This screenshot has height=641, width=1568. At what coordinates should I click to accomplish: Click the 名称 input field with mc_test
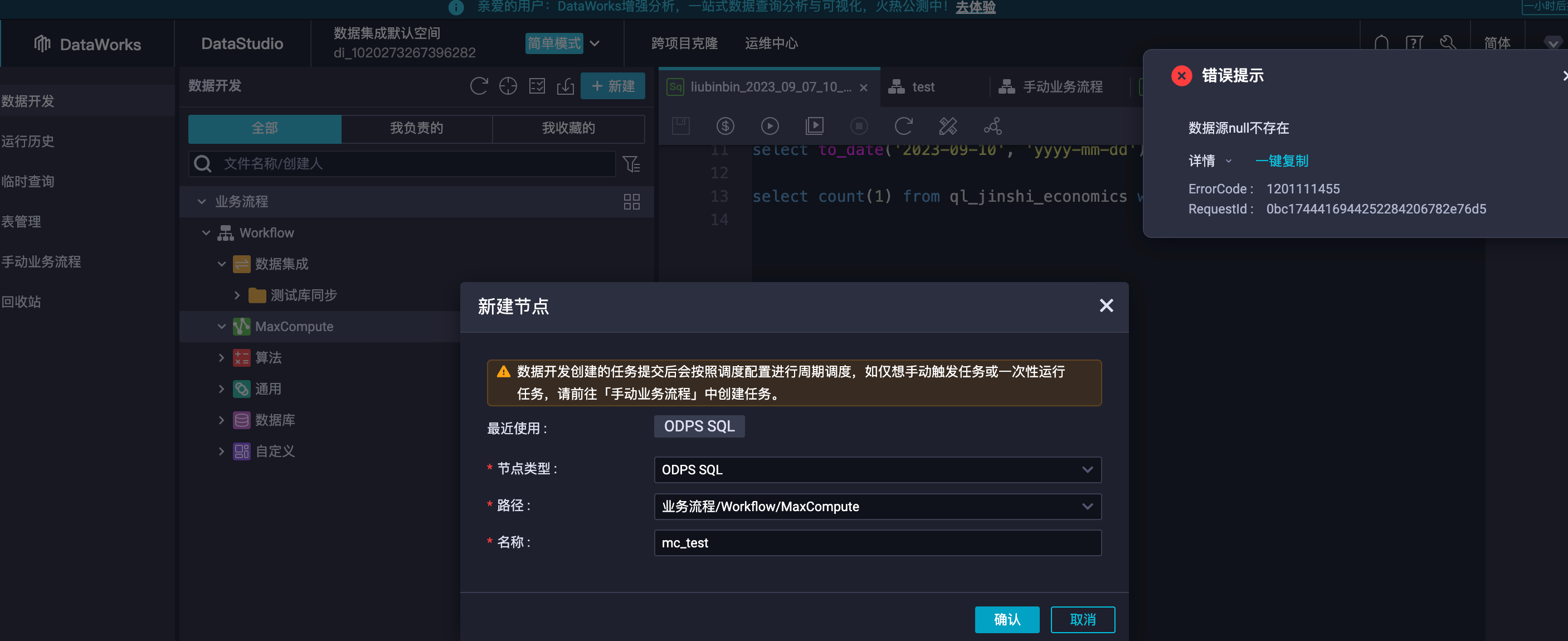click(877, 542)
